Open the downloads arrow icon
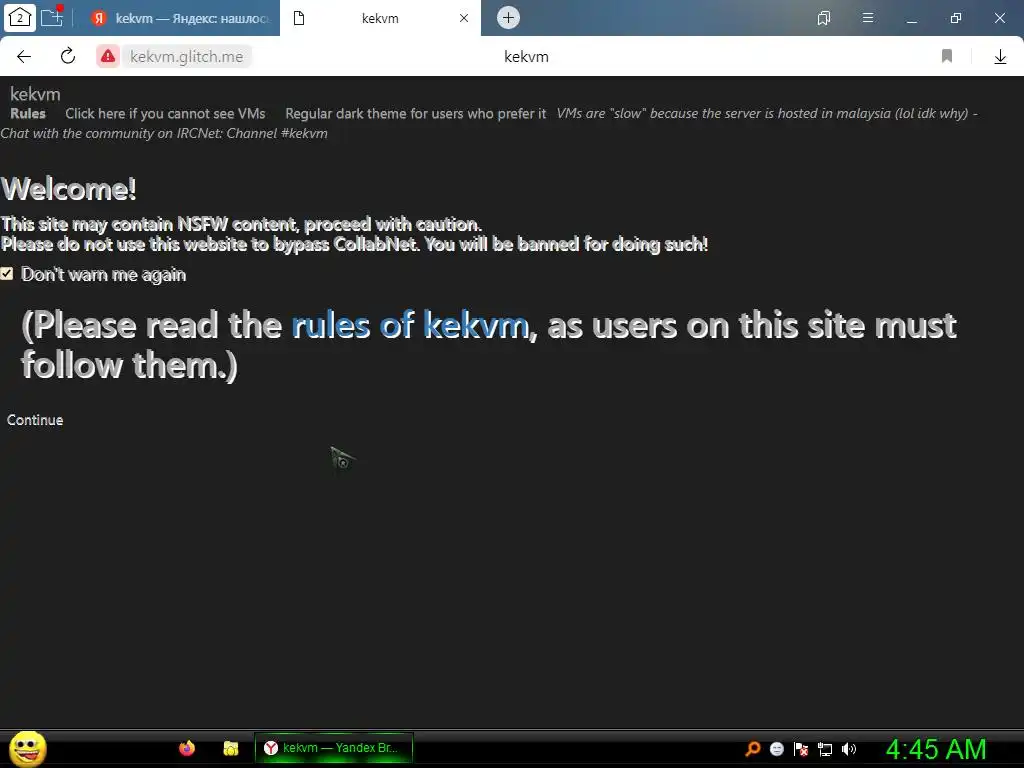 [x=1000, y=57]
